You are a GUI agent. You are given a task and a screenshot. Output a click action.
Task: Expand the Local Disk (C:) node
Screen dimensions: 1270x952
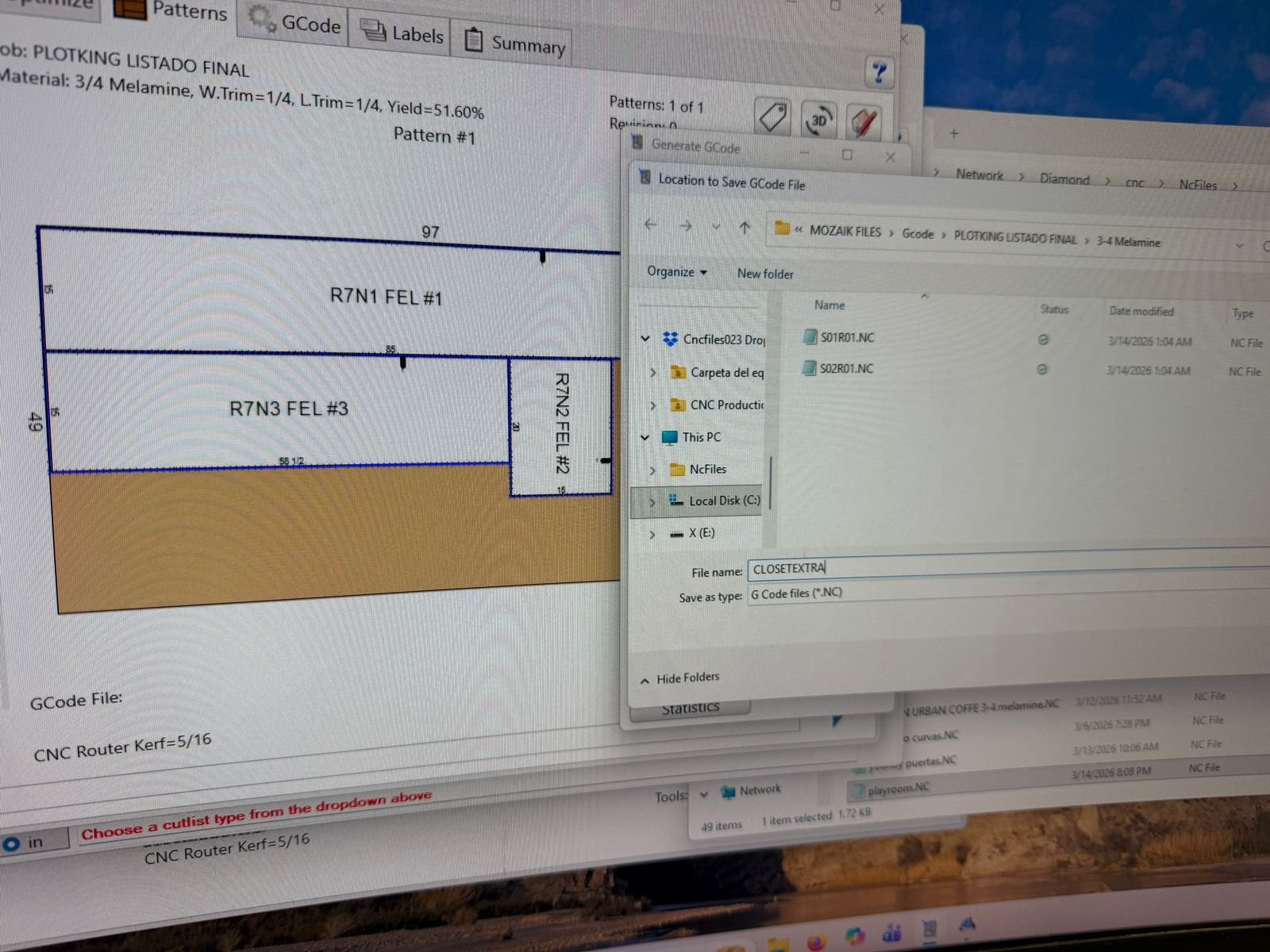pos(652,501)
